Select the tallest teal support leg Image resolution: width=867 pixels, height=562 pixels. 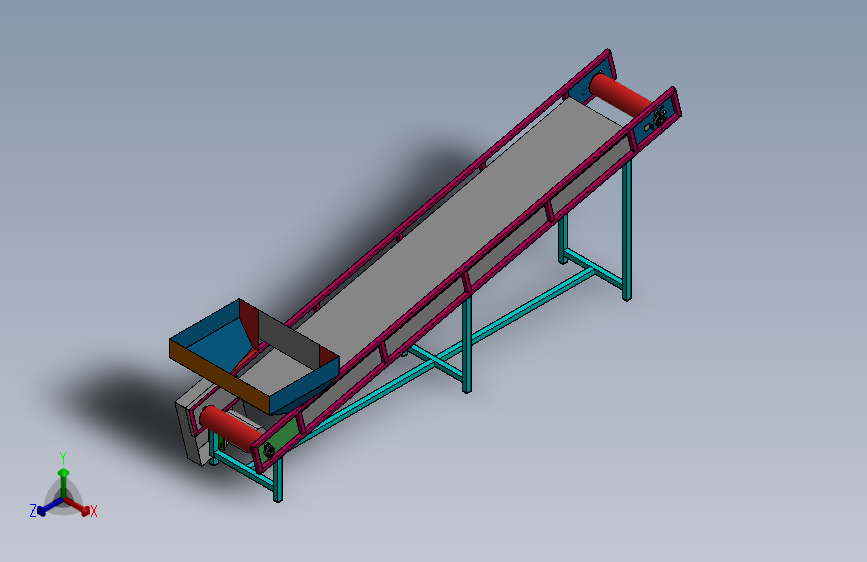tap(626, 230)
